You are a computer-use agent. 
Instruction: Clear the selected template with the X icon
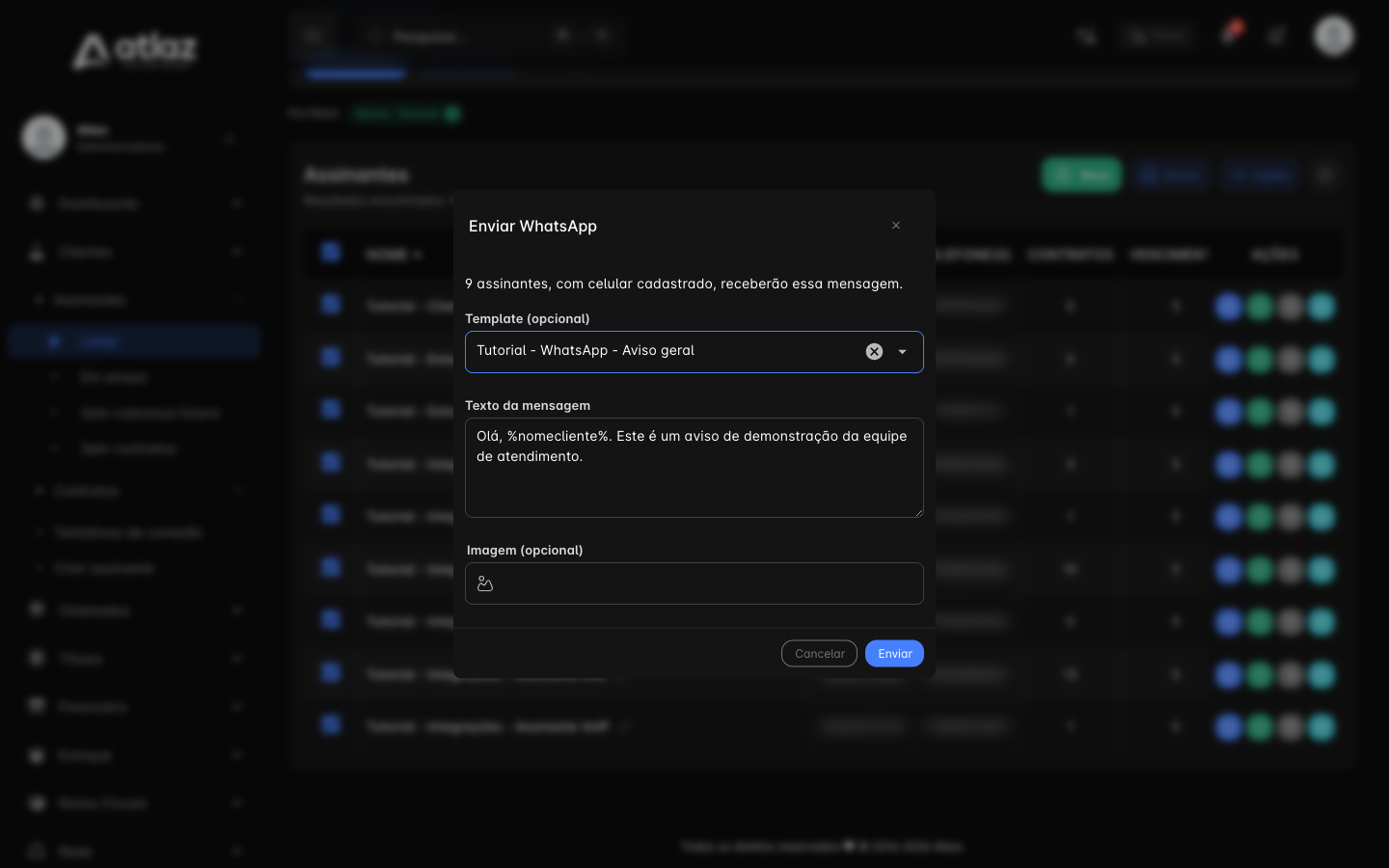click(874, 352)
